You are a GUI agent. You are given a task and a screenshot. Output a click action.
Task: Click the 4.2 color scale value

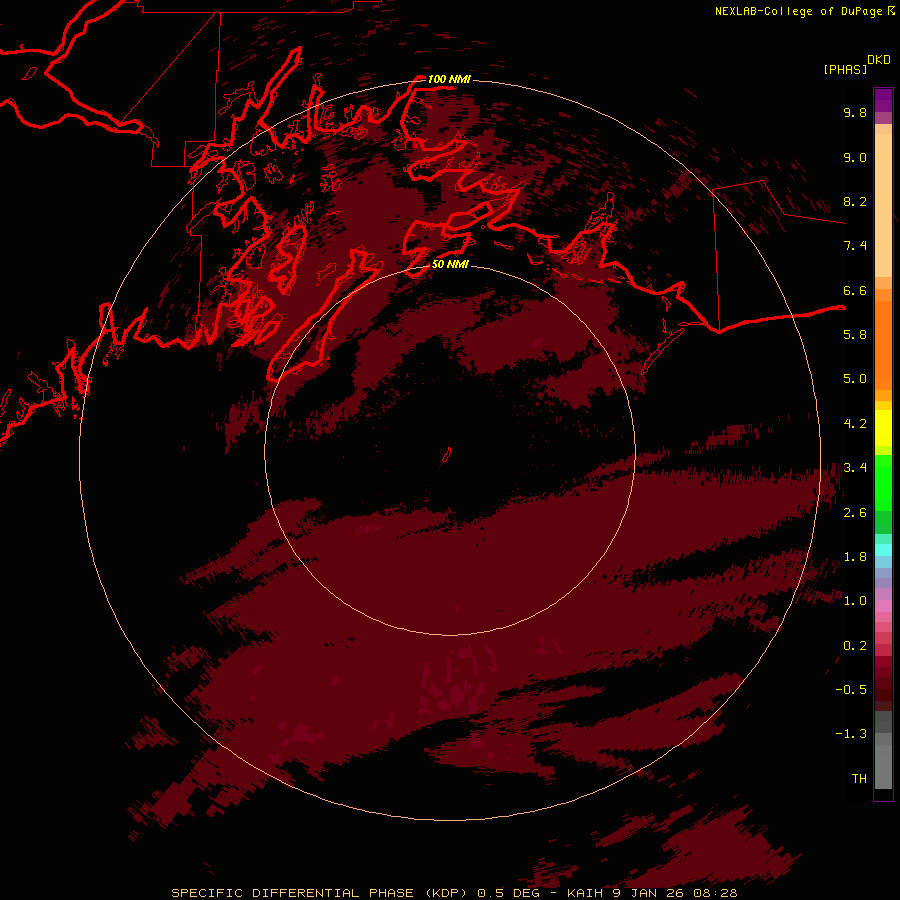pos(855,424)
